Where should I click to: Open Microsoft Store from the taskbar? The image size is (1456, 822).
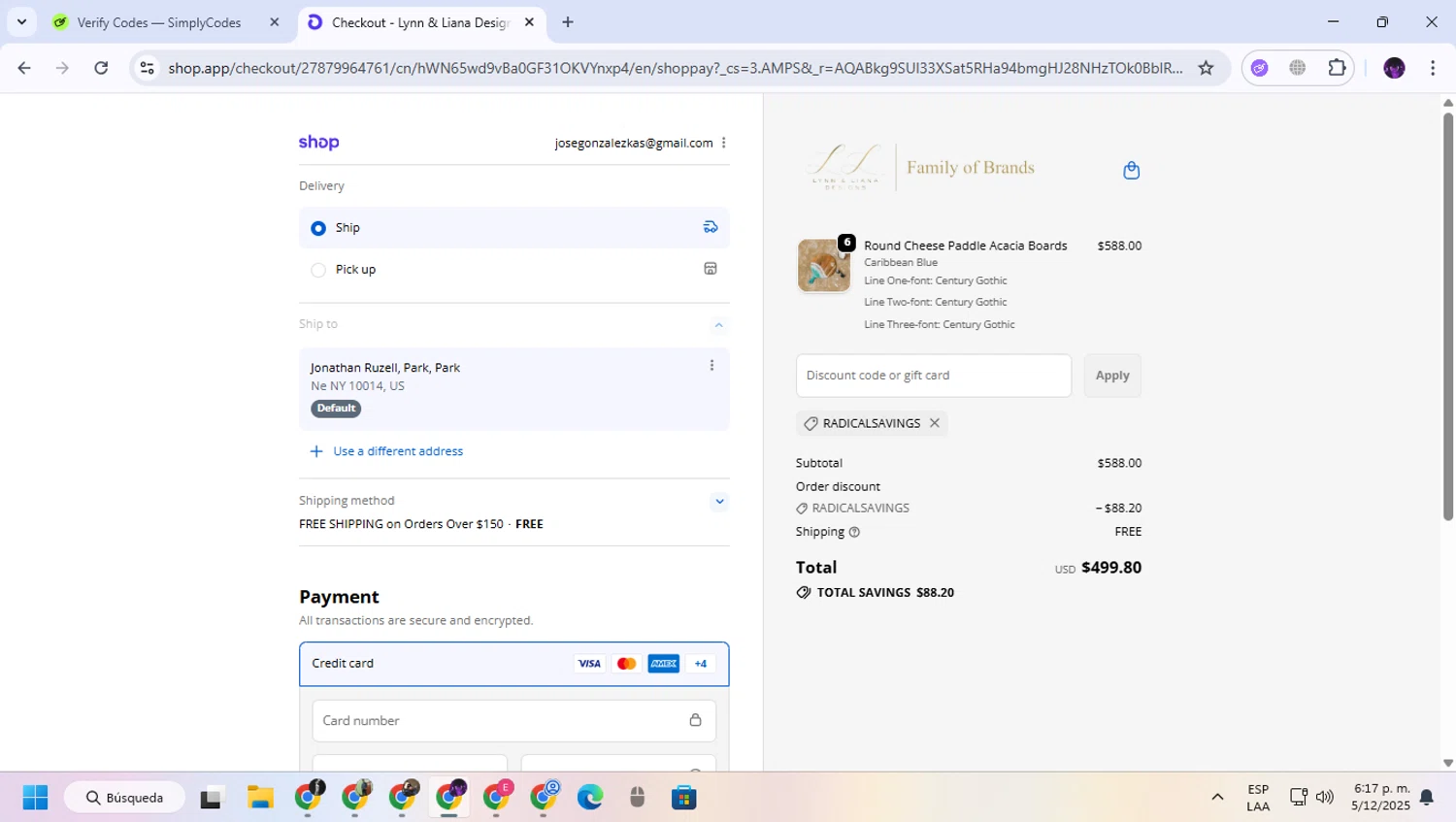[684, 798]
